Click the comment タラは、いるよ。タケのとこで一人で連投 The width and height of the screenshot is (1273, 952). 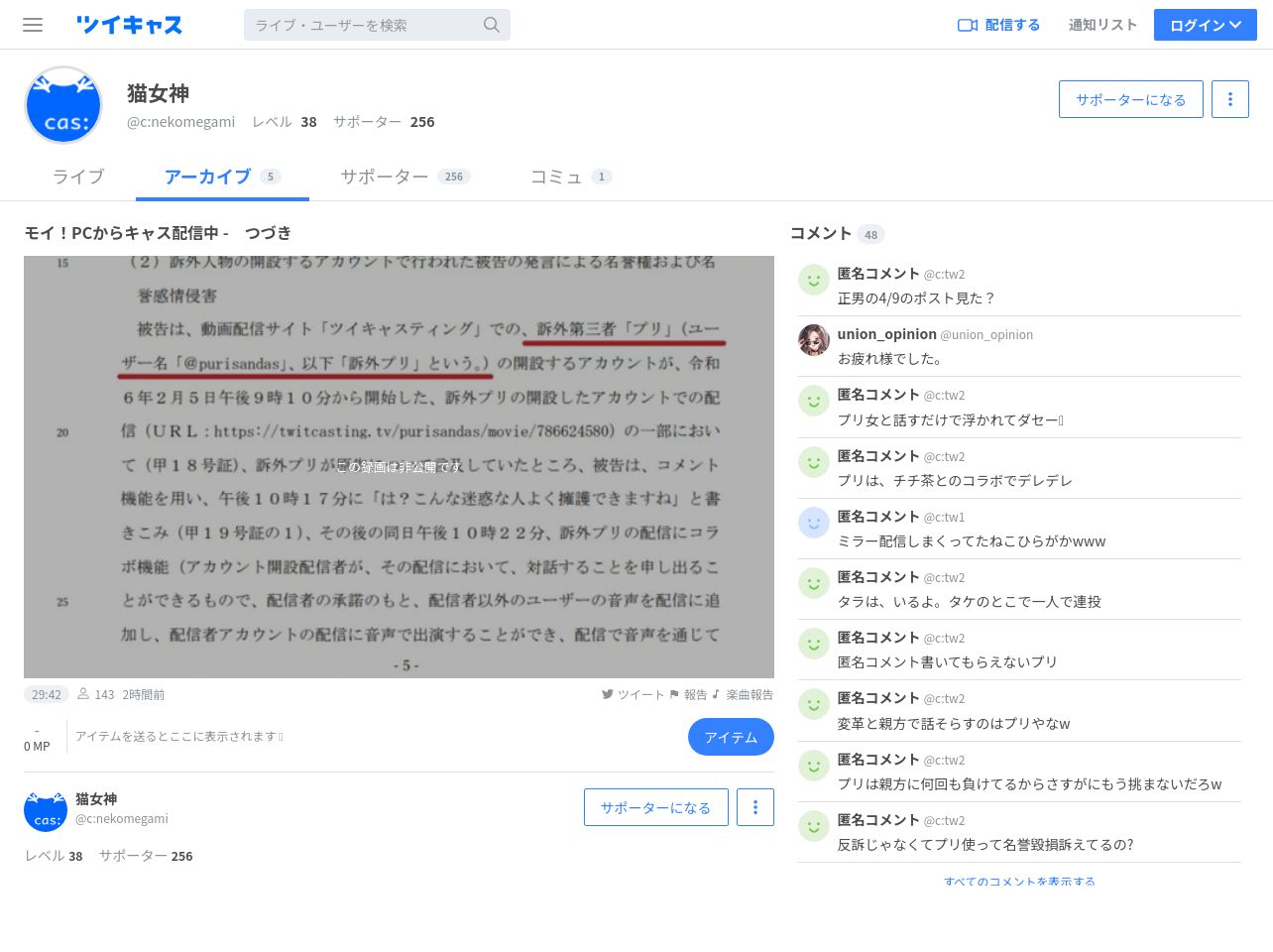pyautogui.click(x=969, y=601)
